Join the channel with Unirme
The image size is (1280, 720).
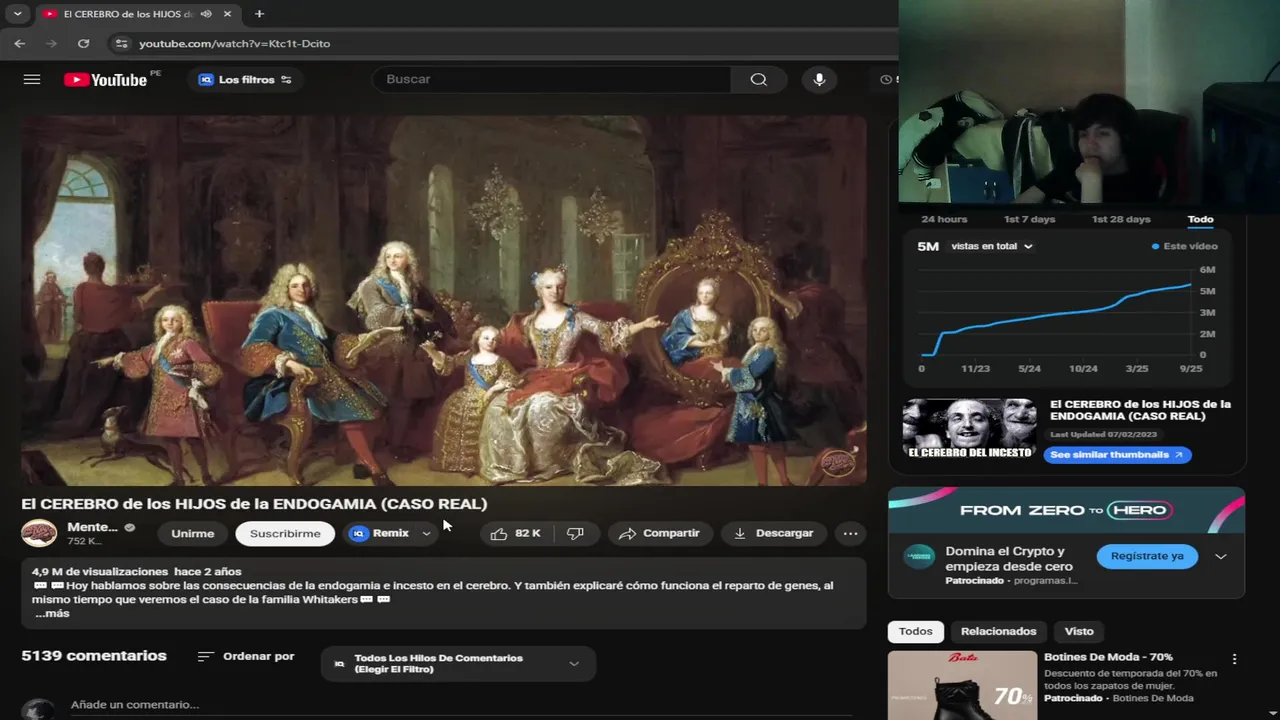pos(193,533)
